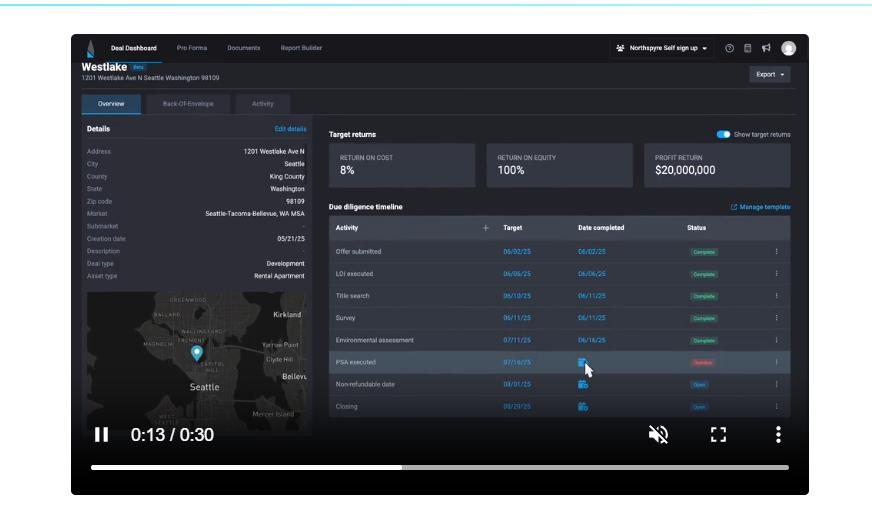
Task: Open the user profile avatar
Action: pos(788,48)
